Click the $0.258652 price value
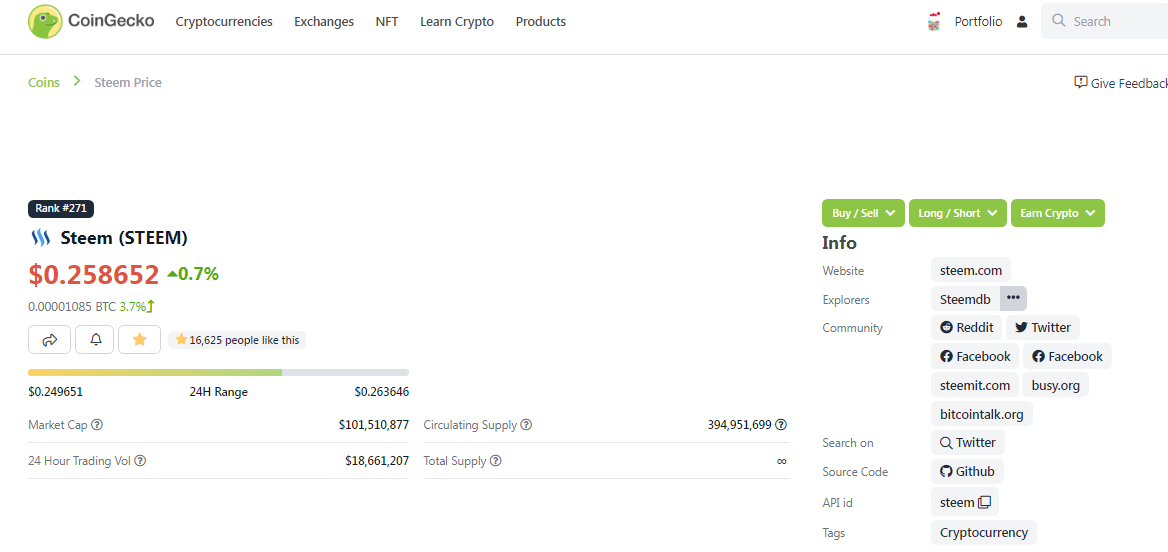 coord(94,274)
